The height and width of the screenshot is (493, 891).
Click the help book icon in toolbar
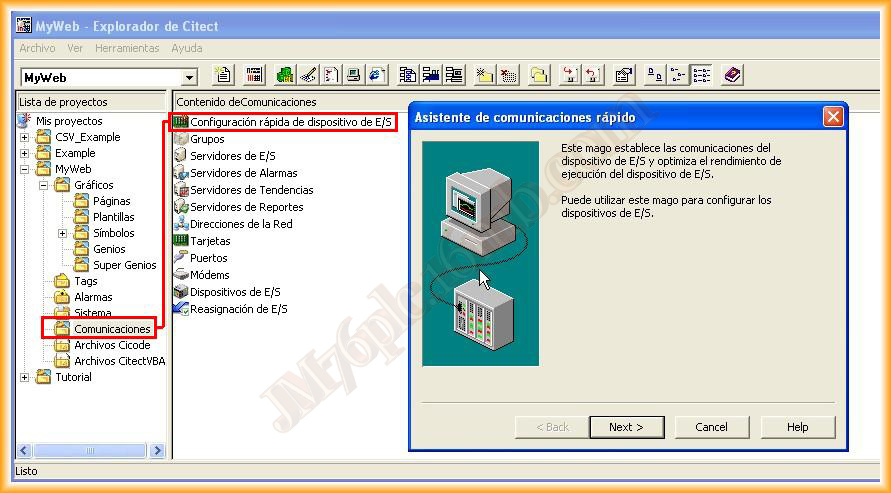coord(732,75)
